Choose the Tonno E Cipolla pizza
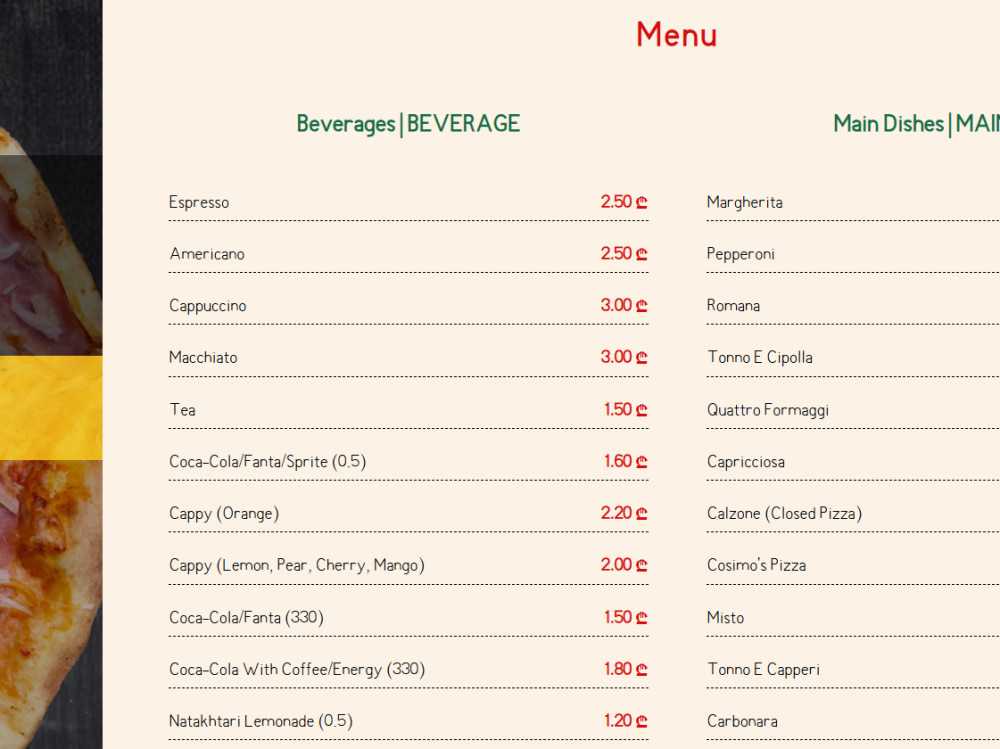The height and width of the screenshot is (749, 1000). (760, 357)
